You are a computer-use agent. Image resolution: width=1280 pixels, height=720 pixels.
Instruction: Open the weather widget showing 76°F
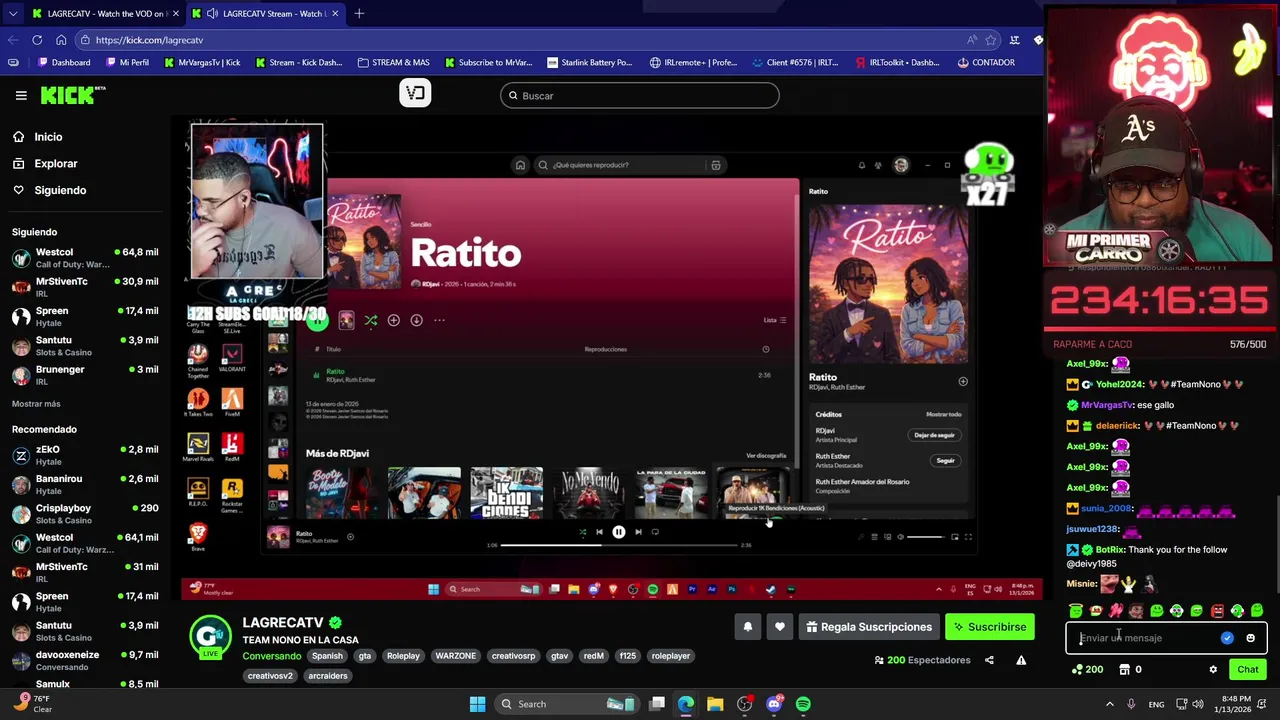[32, 704]
